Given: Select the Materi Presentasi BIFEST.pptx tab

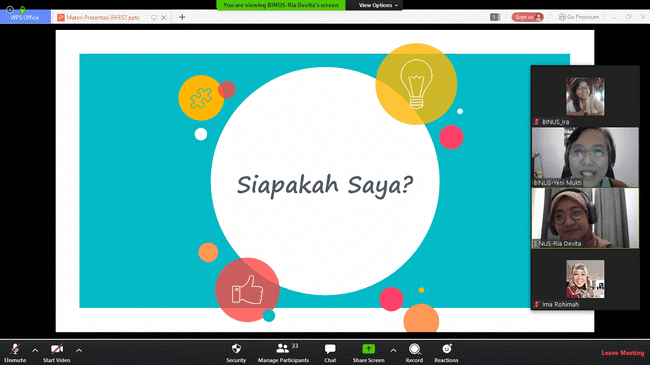Looking at the screenshot, I should (x=102, y=17).
